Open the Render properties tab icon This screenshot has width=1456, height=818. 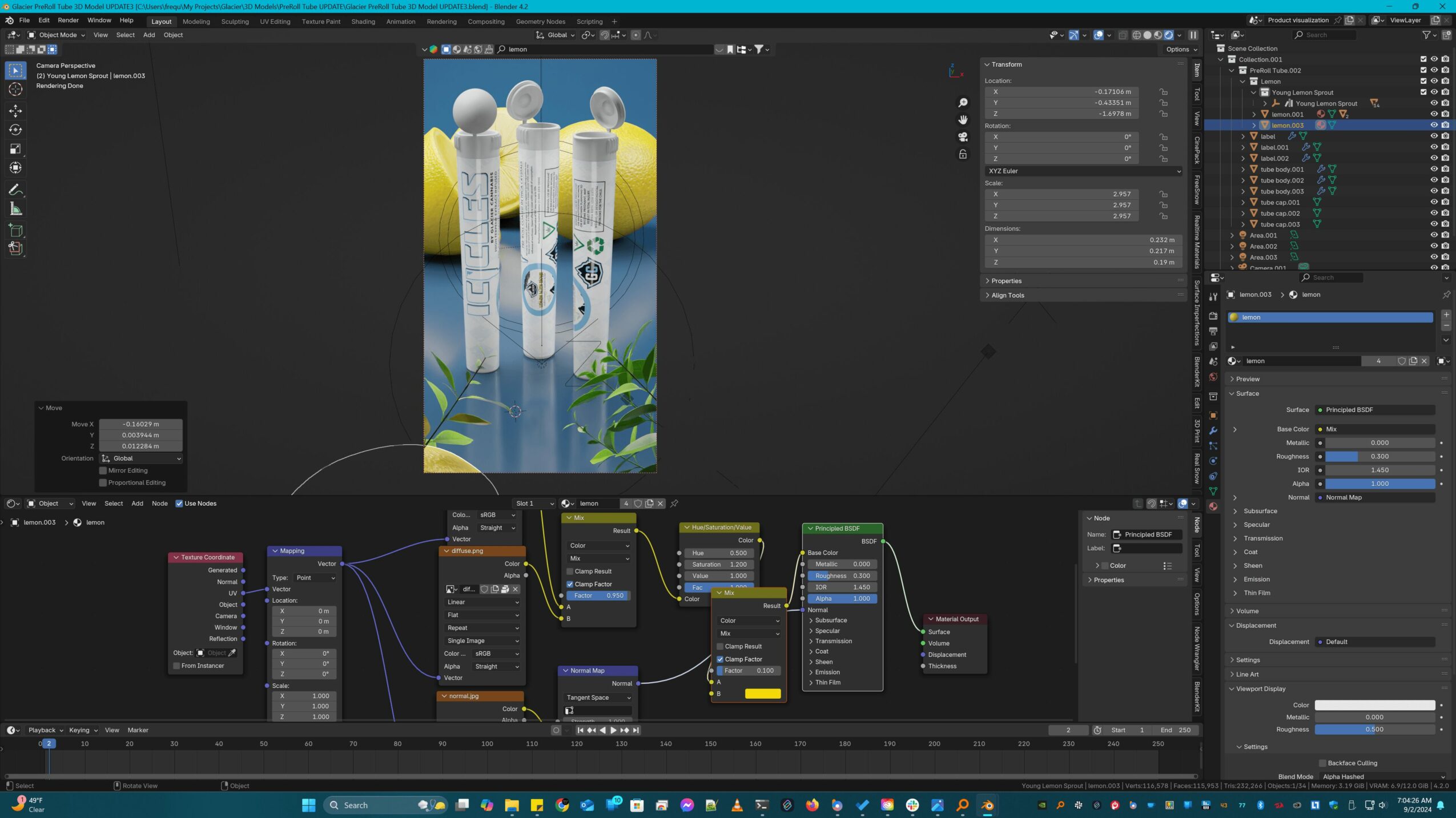(1213, 316)
